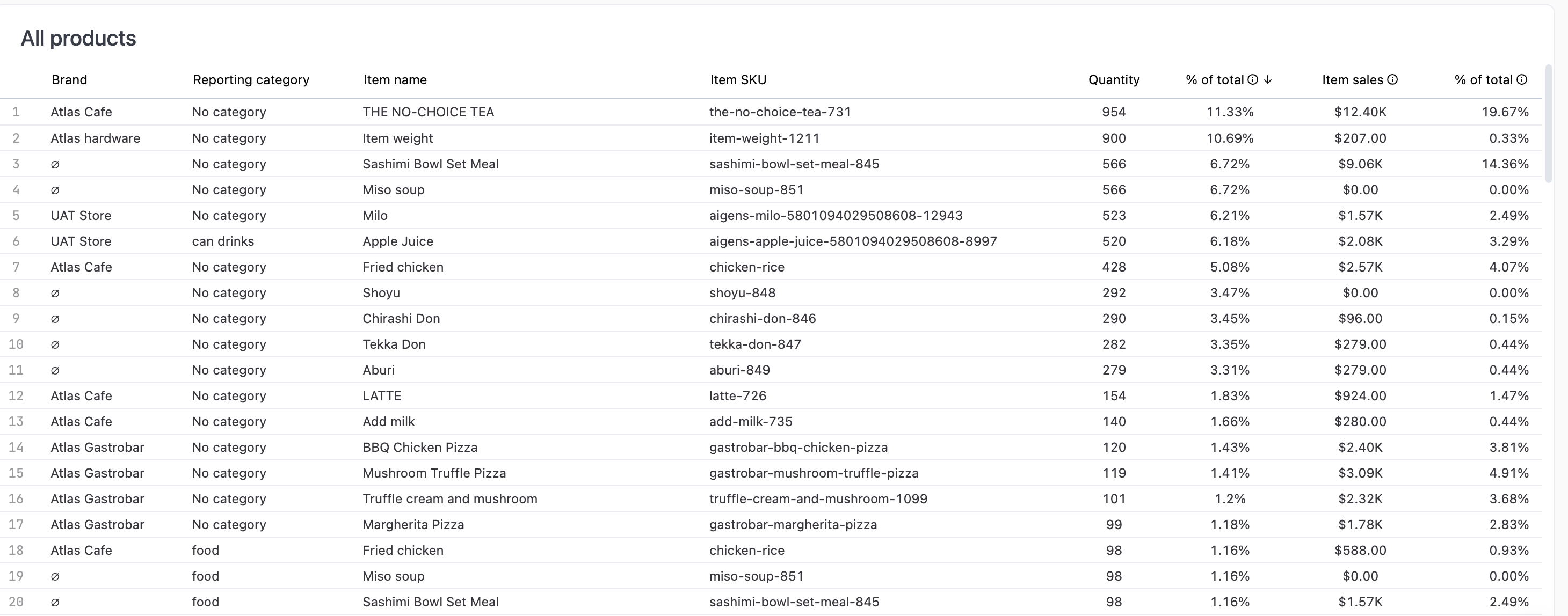Sort by Item SKU column header
This screenshot has width=1568, height=616.
coord(738,79)
